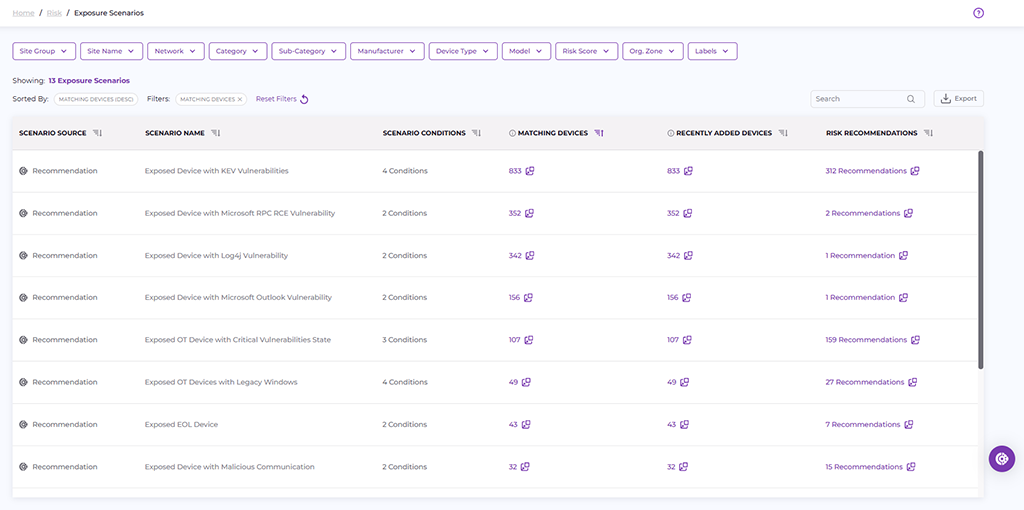
Task: Open the icon next to 2 Recommendations
Action: (908, 214)
